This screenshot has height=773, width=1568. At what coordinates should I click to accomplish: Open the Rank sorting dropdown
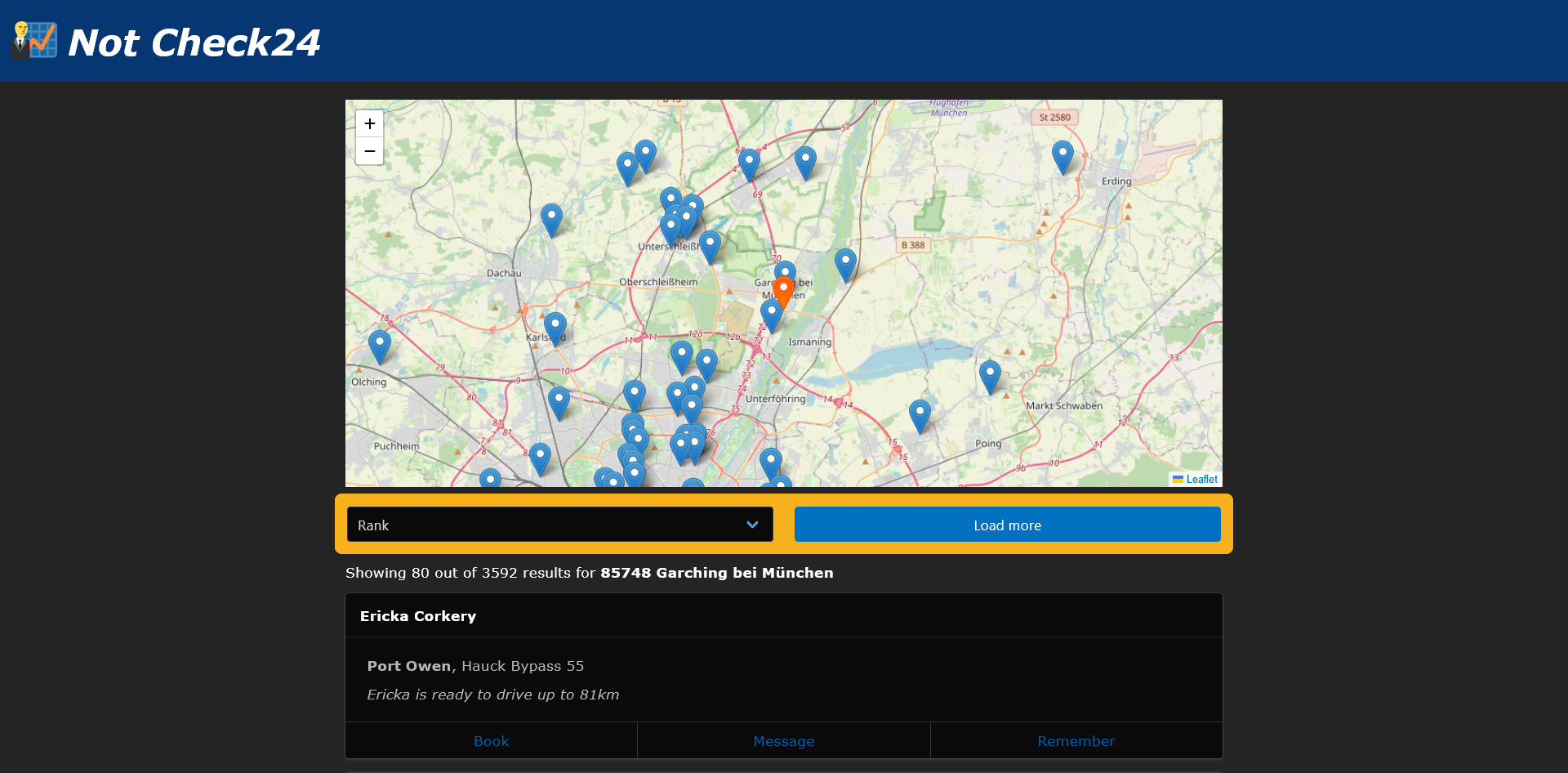point(560,525)
